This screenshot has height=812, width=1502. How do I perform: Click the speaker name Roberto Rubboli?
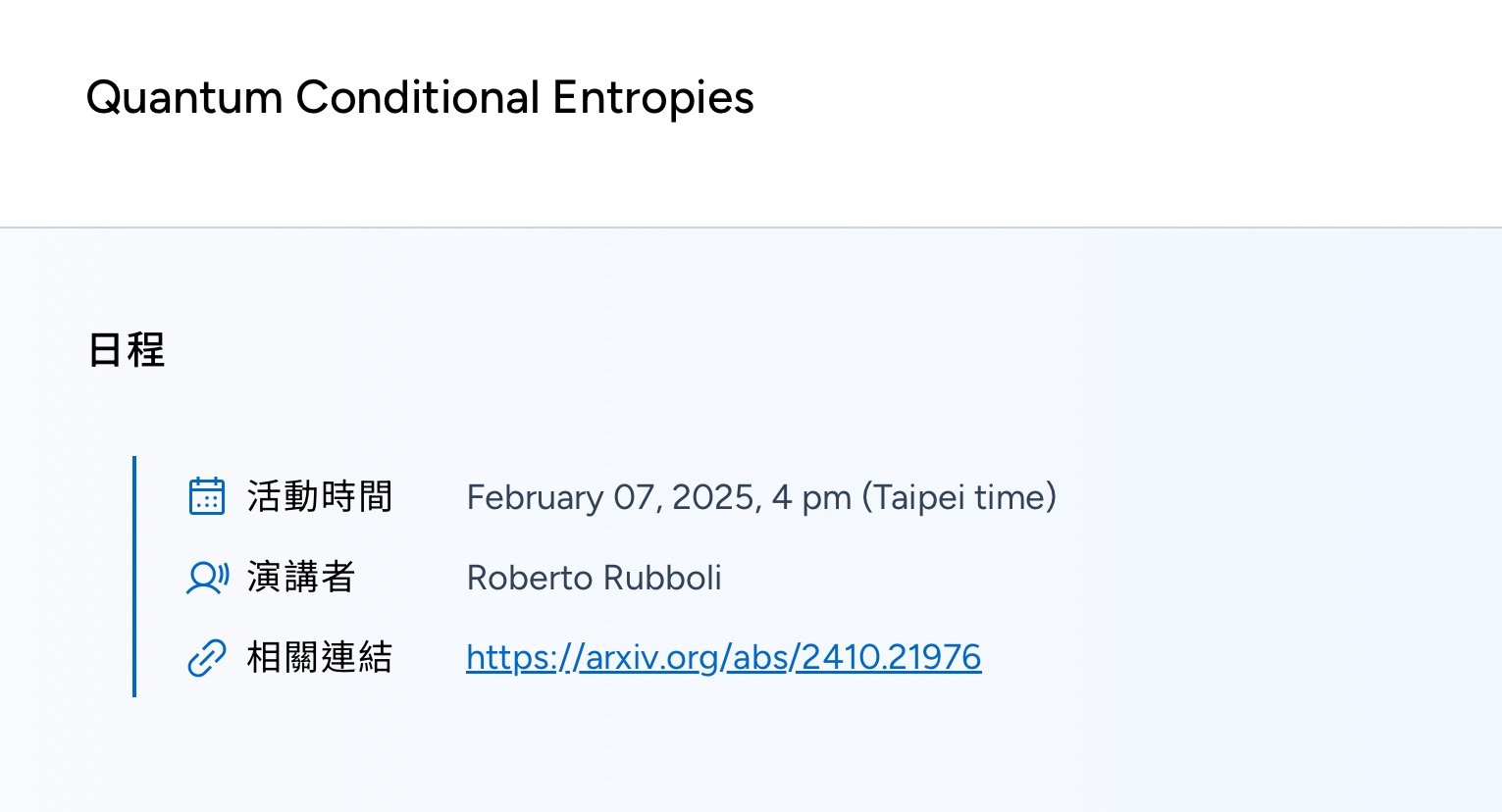point(595,578)
